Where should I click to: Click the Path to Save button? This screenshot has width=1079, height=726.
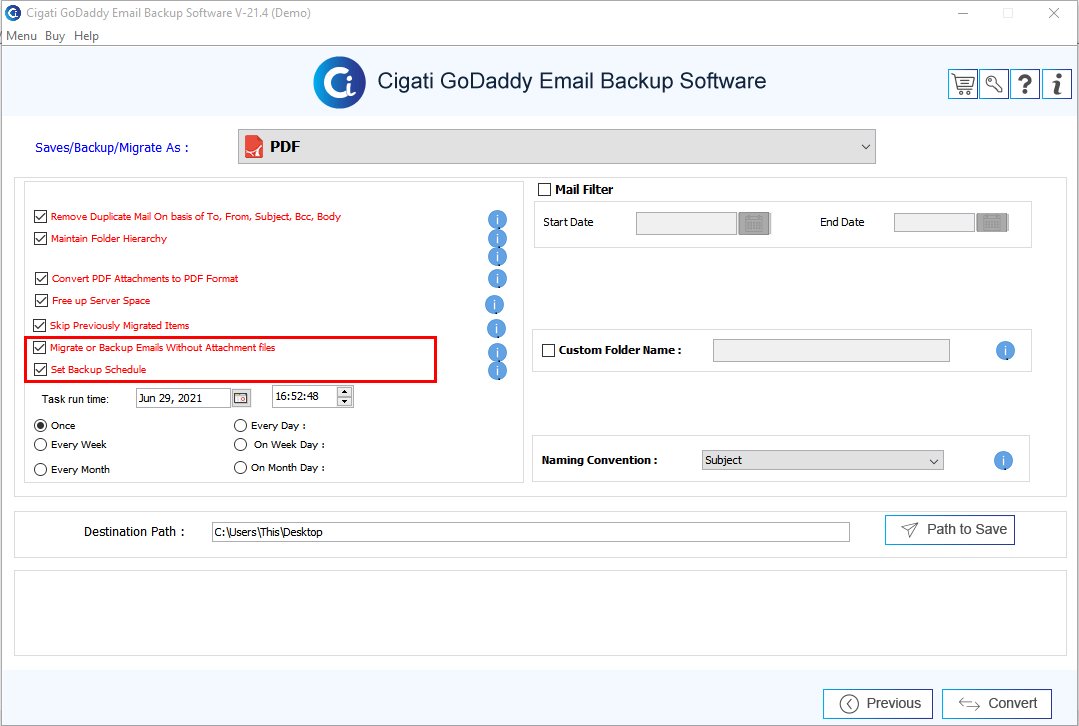[x=950, y=530]
